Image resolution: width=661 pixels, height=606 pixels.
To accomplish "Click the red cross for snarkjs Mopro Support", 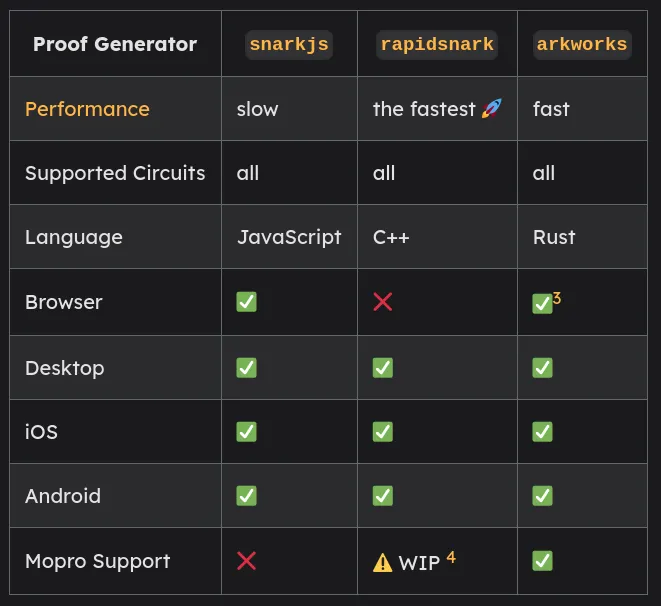I will (246, 561).
